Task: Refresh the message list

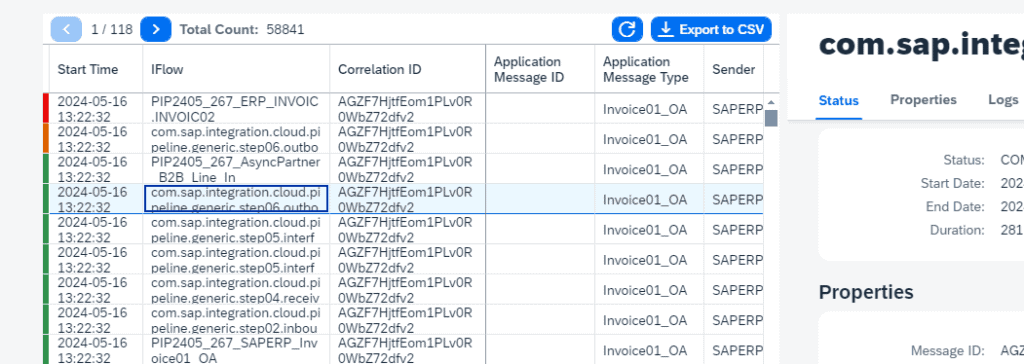Action: (627, 29)
